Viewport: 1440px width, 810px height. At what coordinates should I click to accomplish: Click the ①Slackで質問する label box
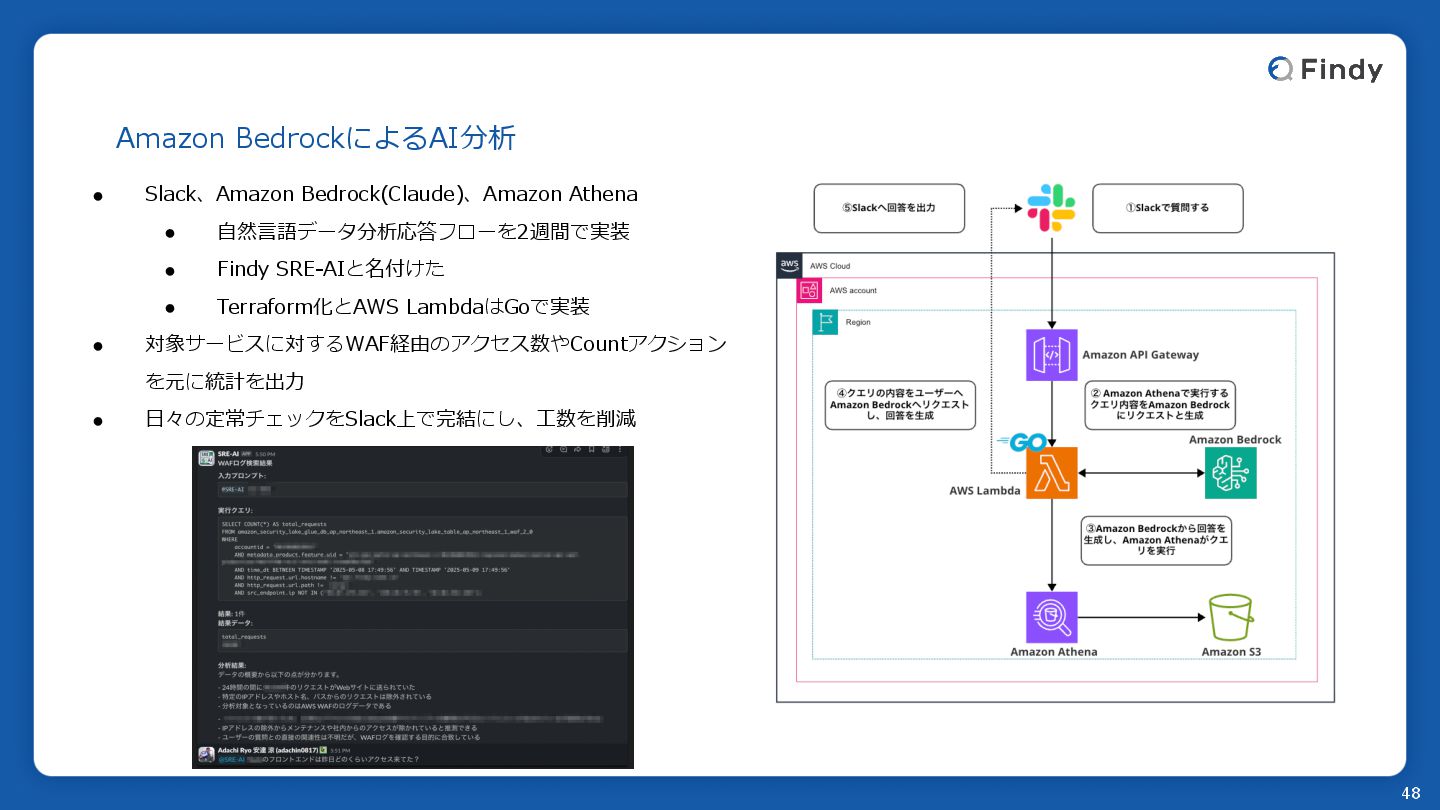point(1167,208)
